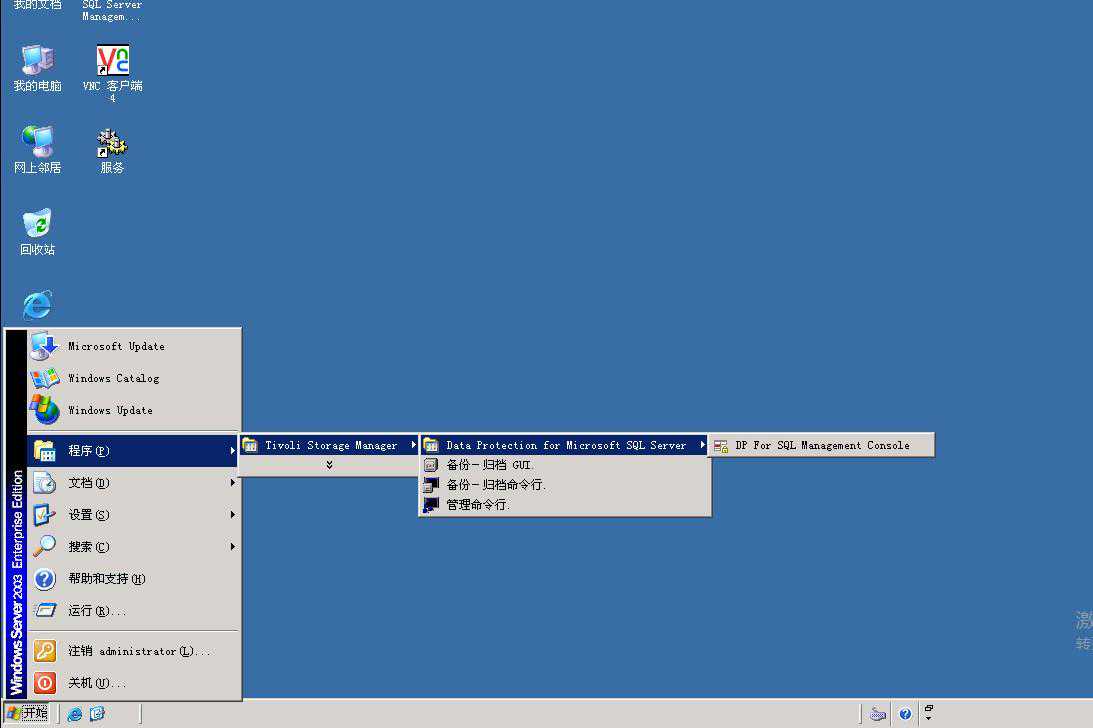Select 备份-归档命令行 menu entry

click(x=495, y=485)
